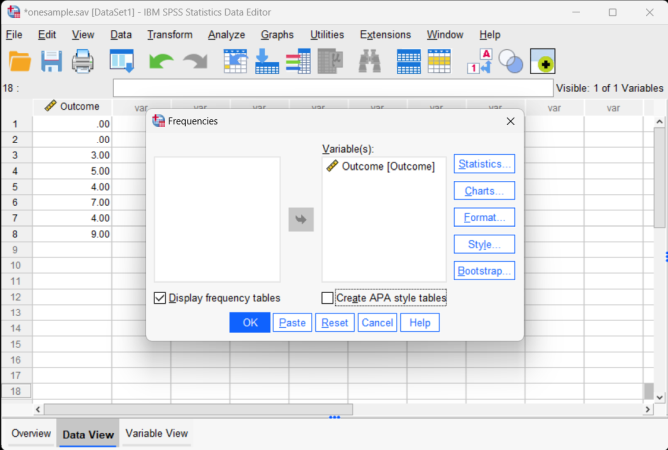Open the Help menu
The height and width of the screenshot is (450, 668).
tap(490, 35)
